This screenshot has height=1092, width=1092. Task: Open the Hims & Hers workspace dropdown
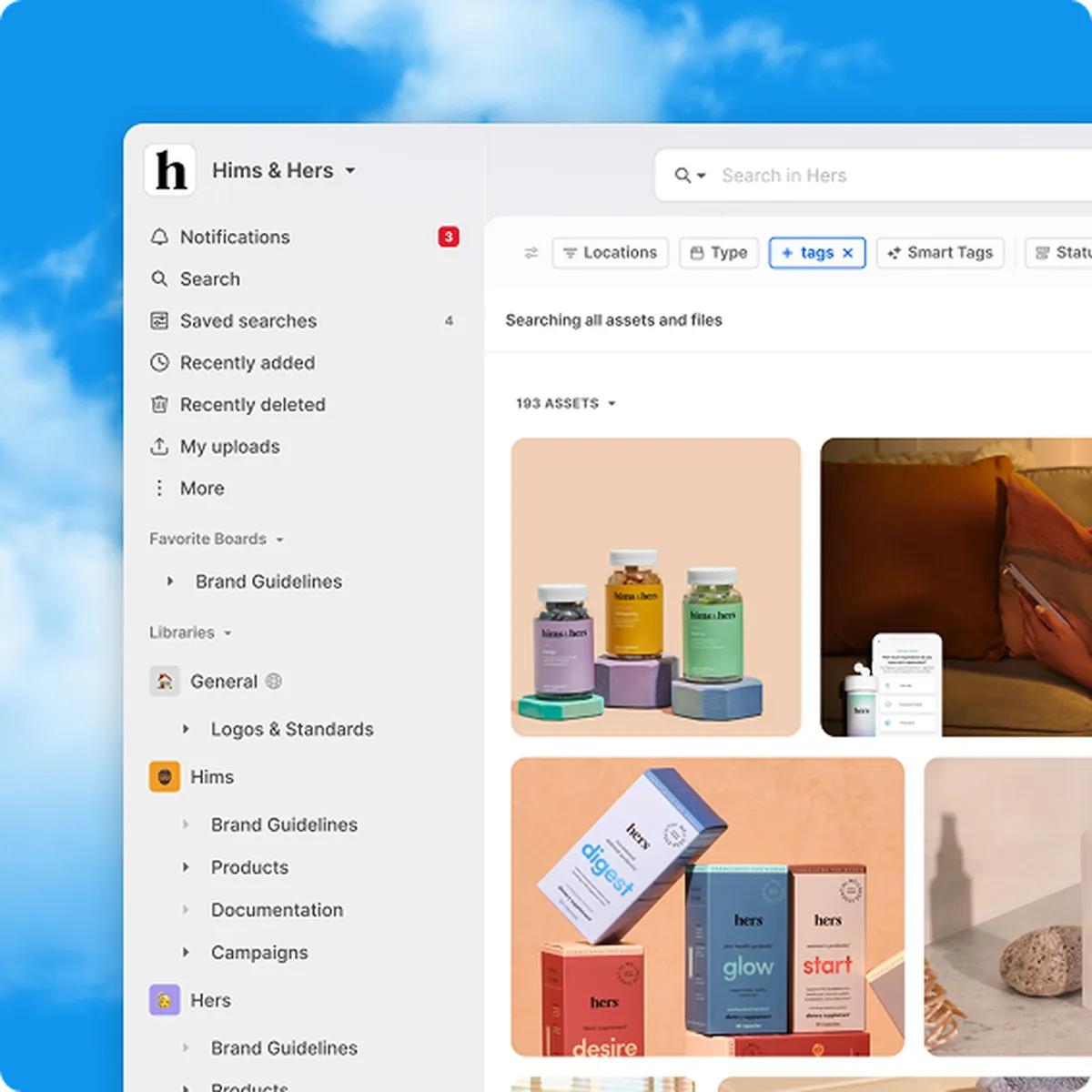[284, 170]
